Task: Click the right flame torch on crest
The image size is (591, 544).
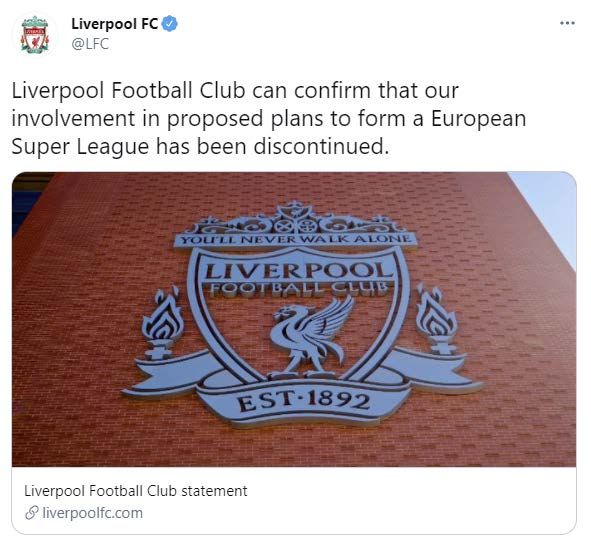Action: (x=437, y=320)
